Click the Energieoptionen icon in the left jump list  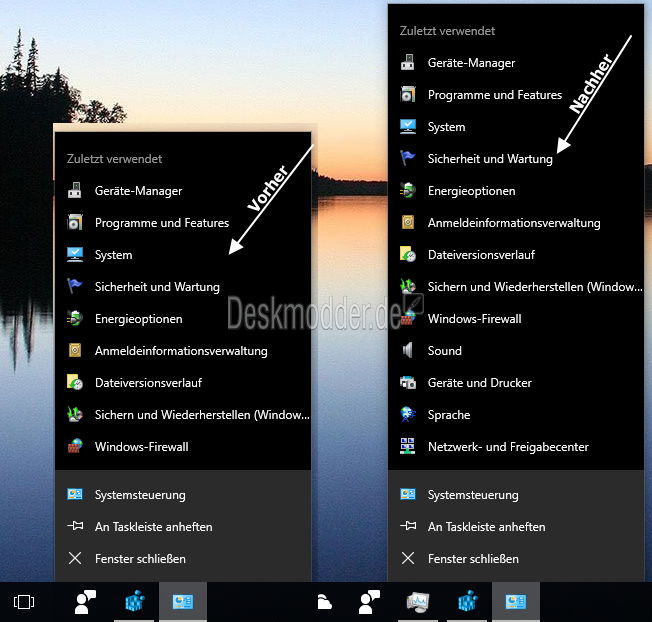pyautogui.click(x=75, y=319)
